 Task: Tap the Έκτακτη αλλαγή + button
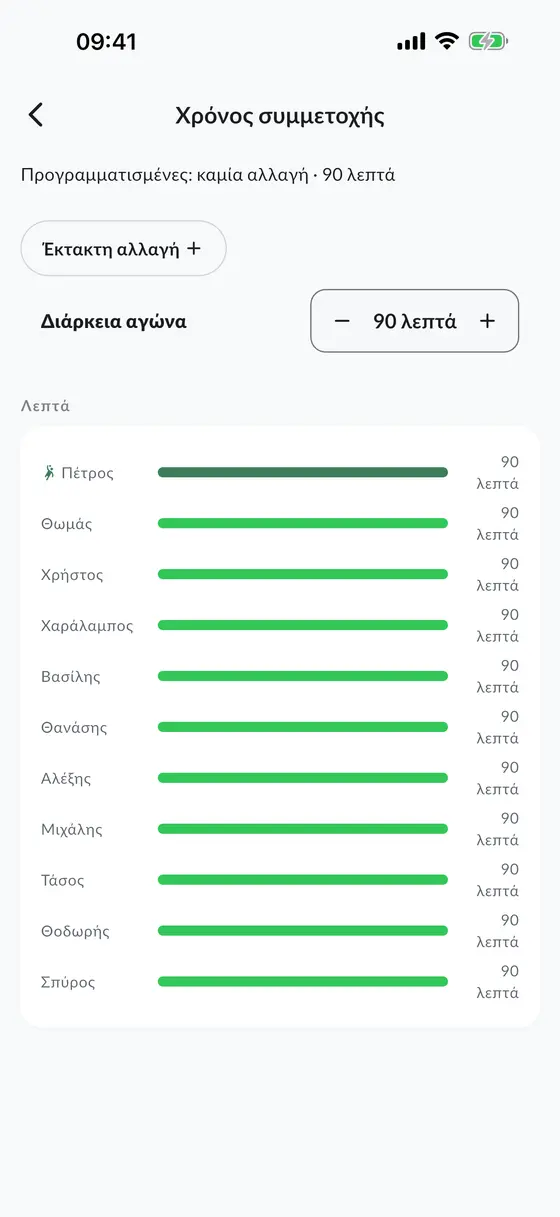(x=123, y=248)
